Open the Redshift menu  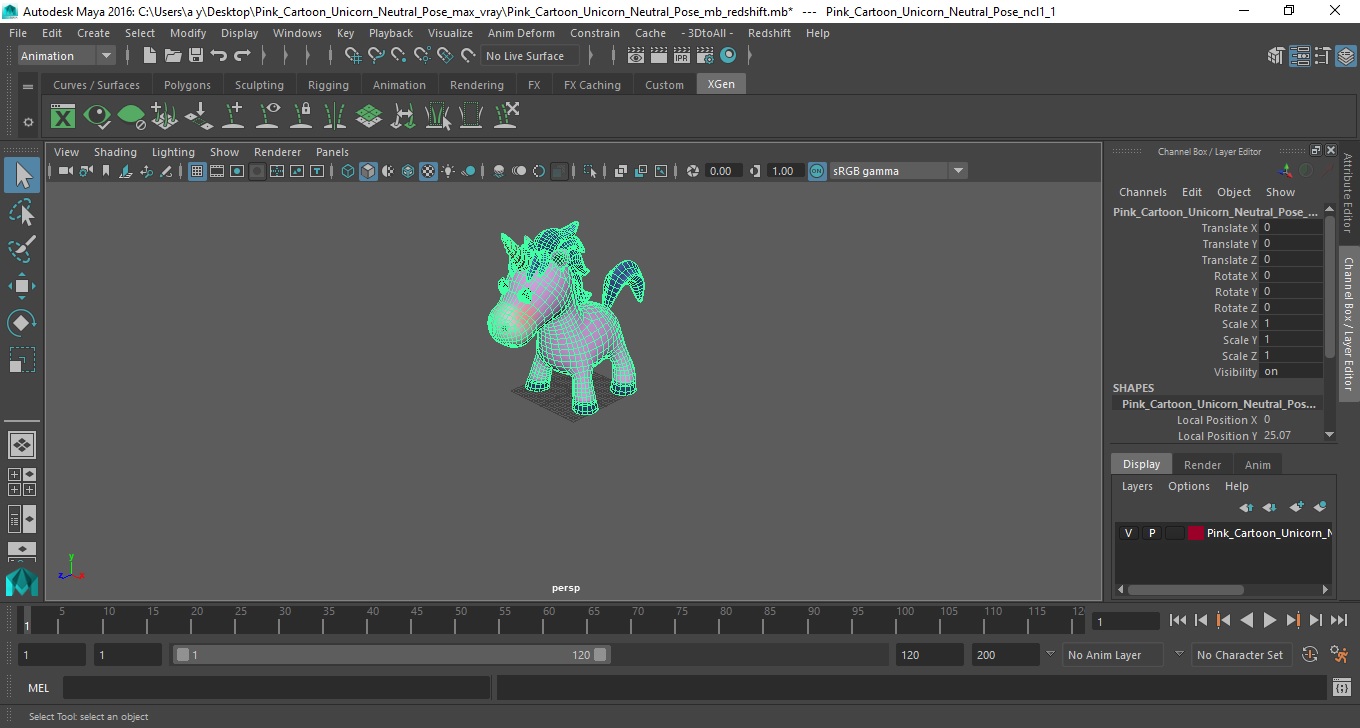769,33
